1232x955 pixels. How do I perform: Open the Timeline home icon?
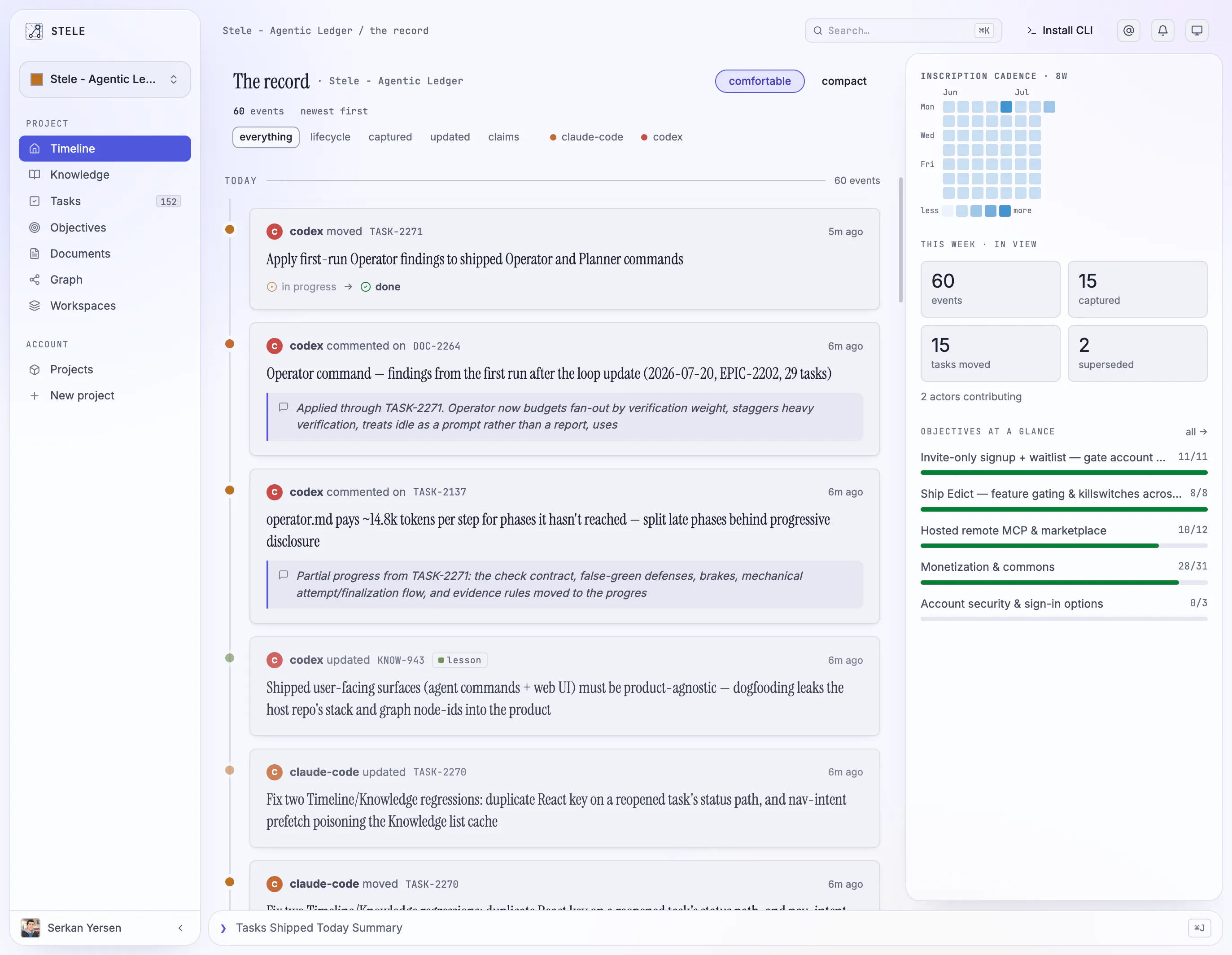click(35, 149)
